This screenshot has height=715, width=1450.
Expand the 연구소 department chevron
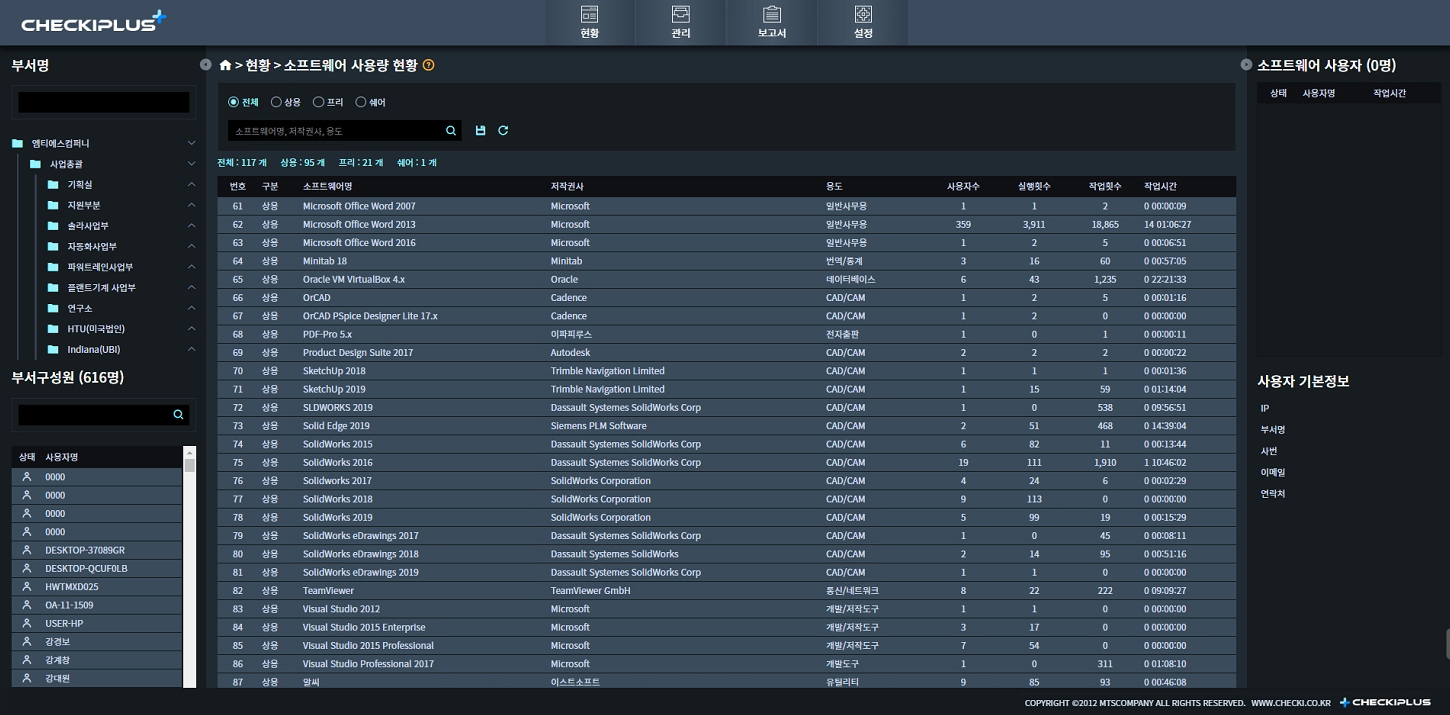pyautogui.click(x=191, y=309)
